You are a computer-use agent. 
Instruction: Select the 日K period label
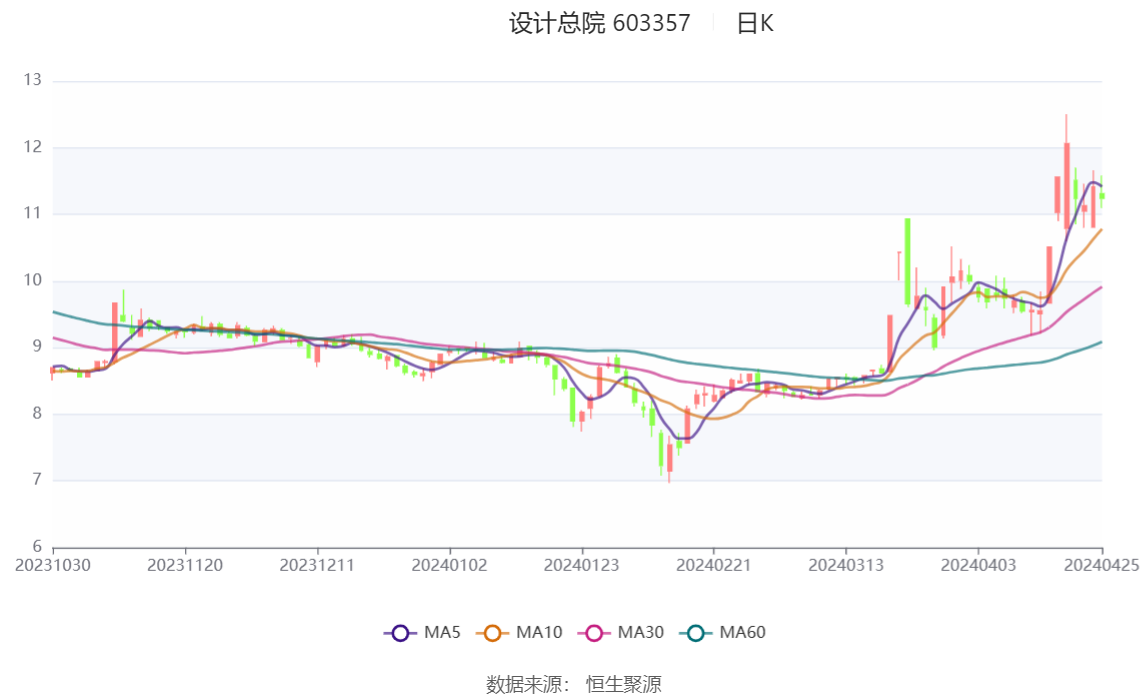(x=755, y=23)
